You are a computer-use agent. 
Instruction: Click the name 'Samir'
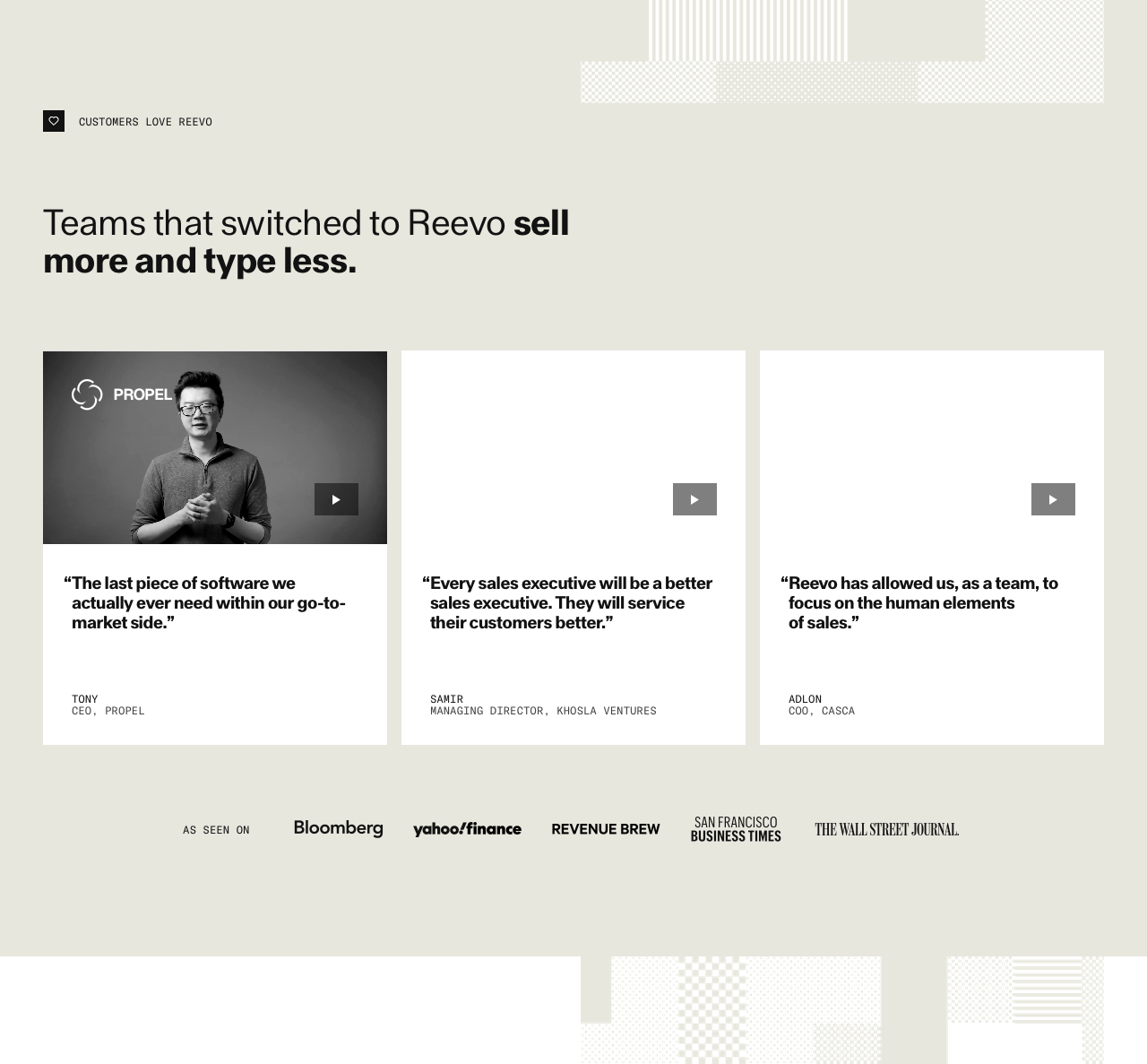point(446,699)
